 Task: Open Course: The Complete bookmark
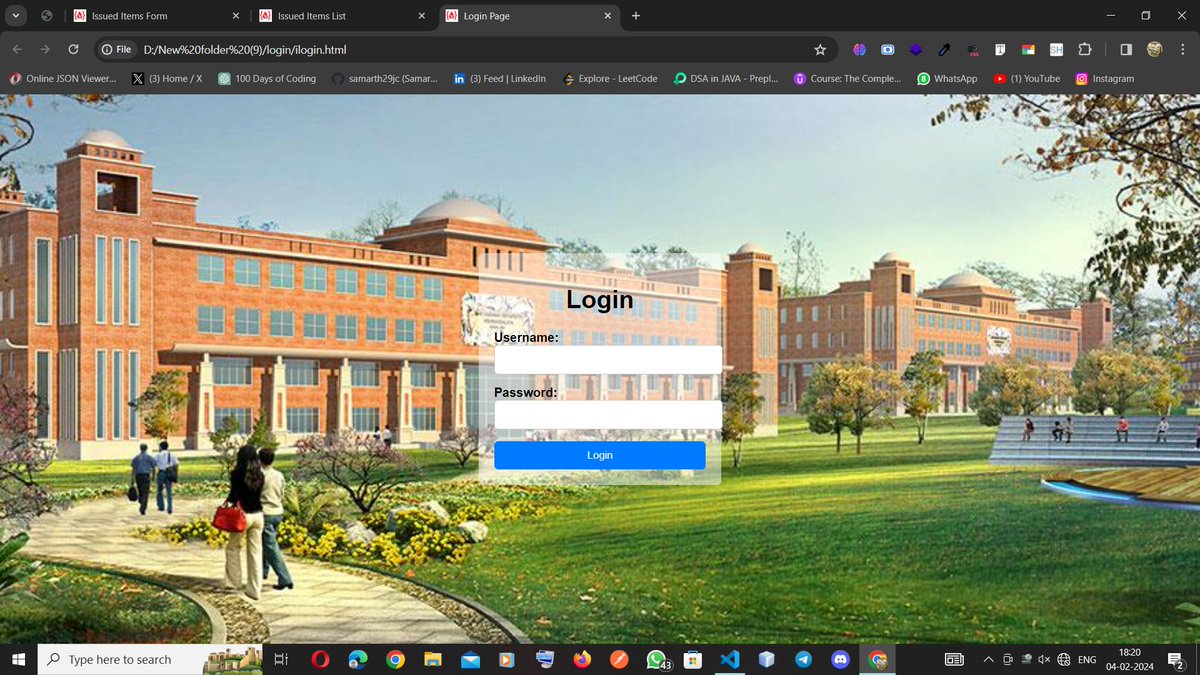pyautogui.click(x=848, y=78)
